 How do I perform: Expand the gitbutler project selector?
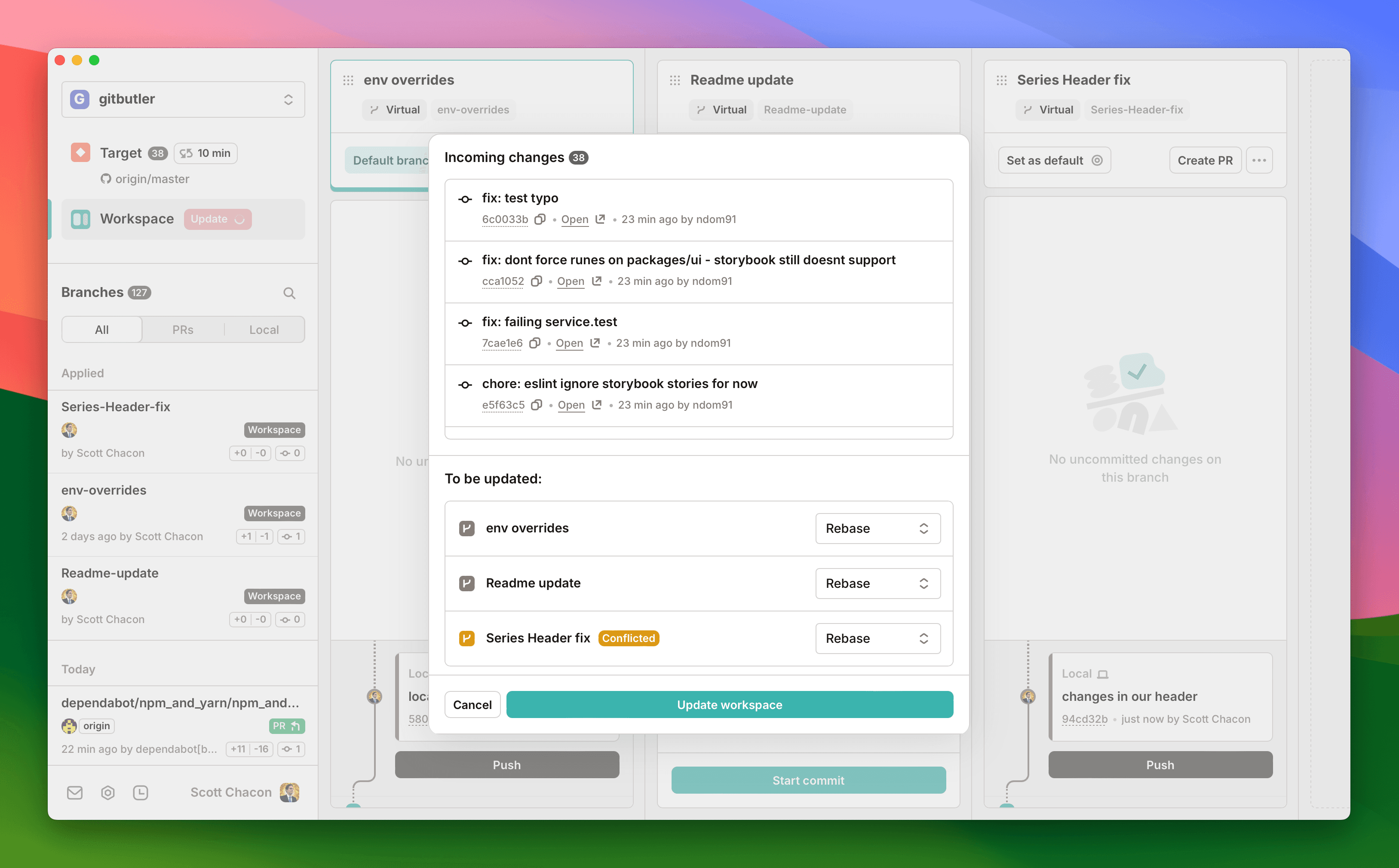pos(183,99)
